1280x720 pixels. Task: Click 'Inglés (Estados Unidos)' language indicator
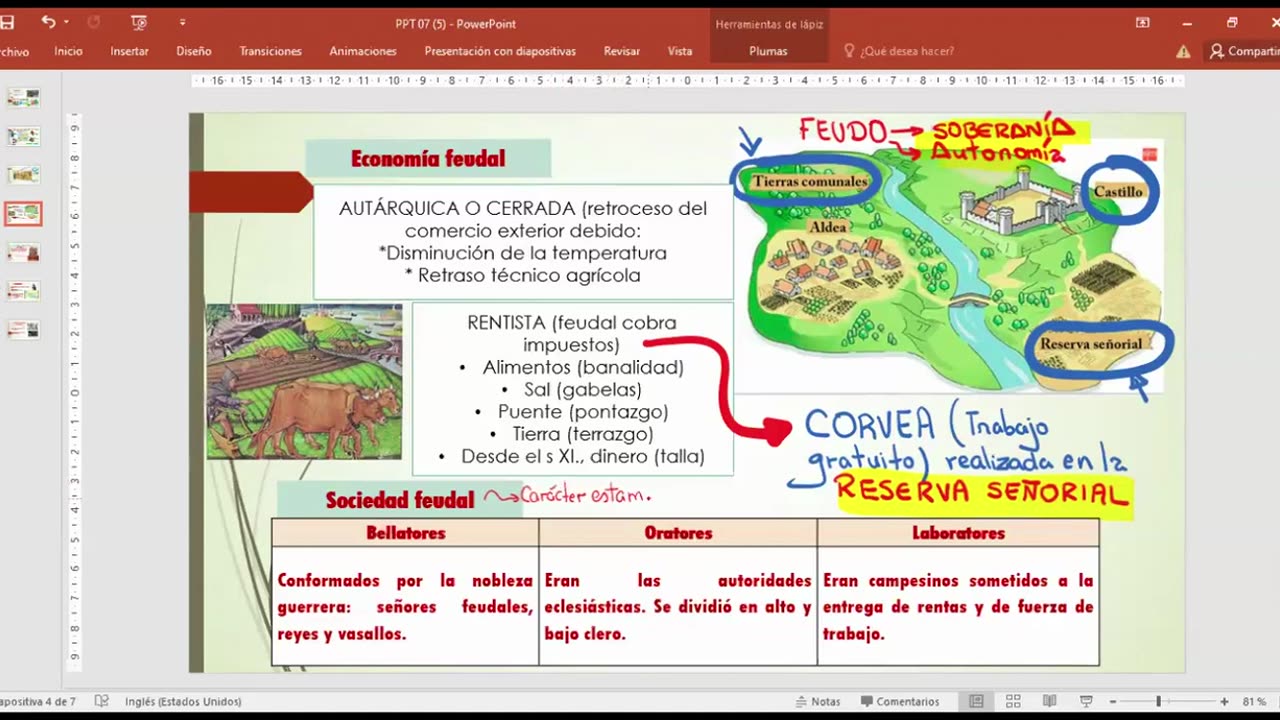(x=183, y=702)
